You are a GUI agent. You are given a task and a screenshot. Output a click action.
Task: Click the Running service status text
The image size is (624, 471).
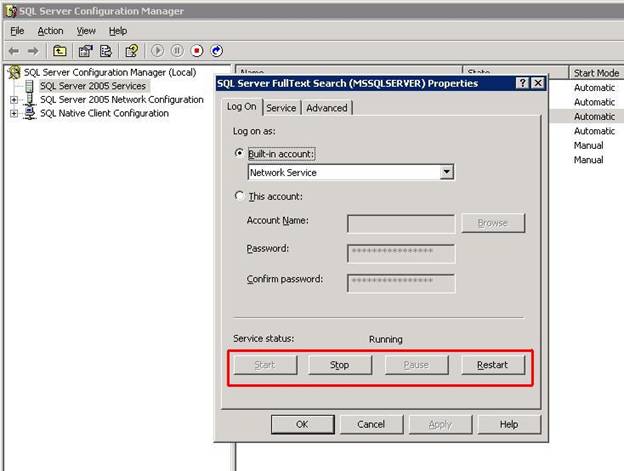click(386, 339)
